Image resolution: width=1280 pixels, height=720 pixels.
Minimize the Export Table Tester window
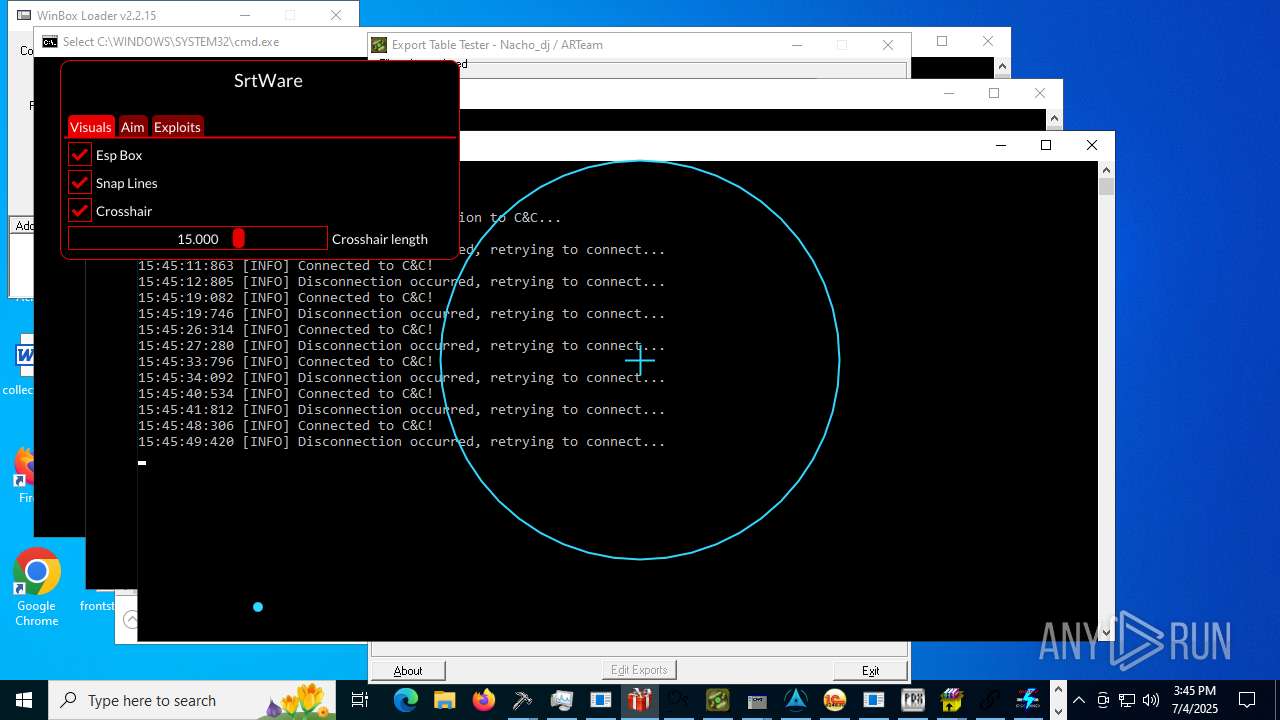(797, 44)
